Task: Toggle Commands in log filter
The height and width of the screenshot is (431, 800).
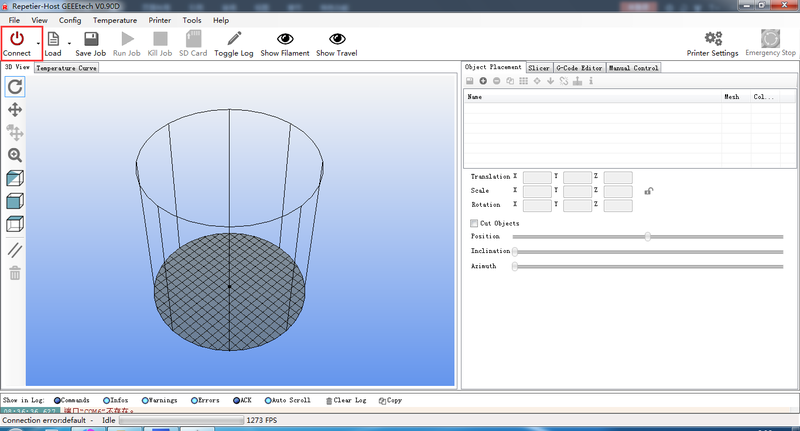Action: (x=71, y=400)
